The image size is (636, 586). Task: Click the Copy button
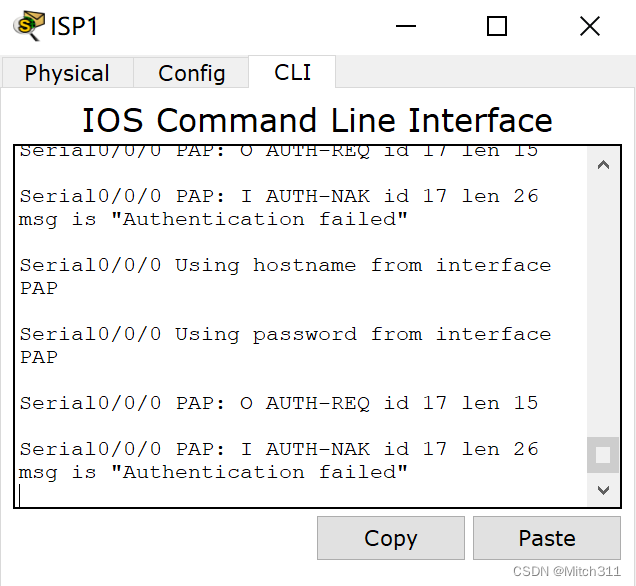tap(391, 538)
